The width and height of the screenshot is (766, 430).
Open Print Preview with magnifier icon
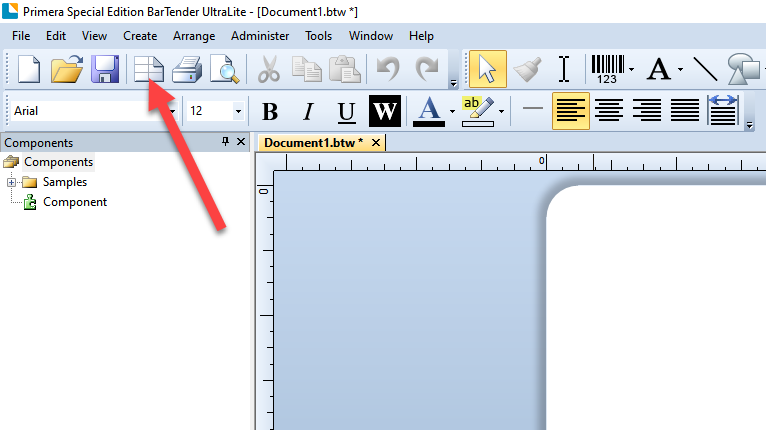(x=225, y=69)
